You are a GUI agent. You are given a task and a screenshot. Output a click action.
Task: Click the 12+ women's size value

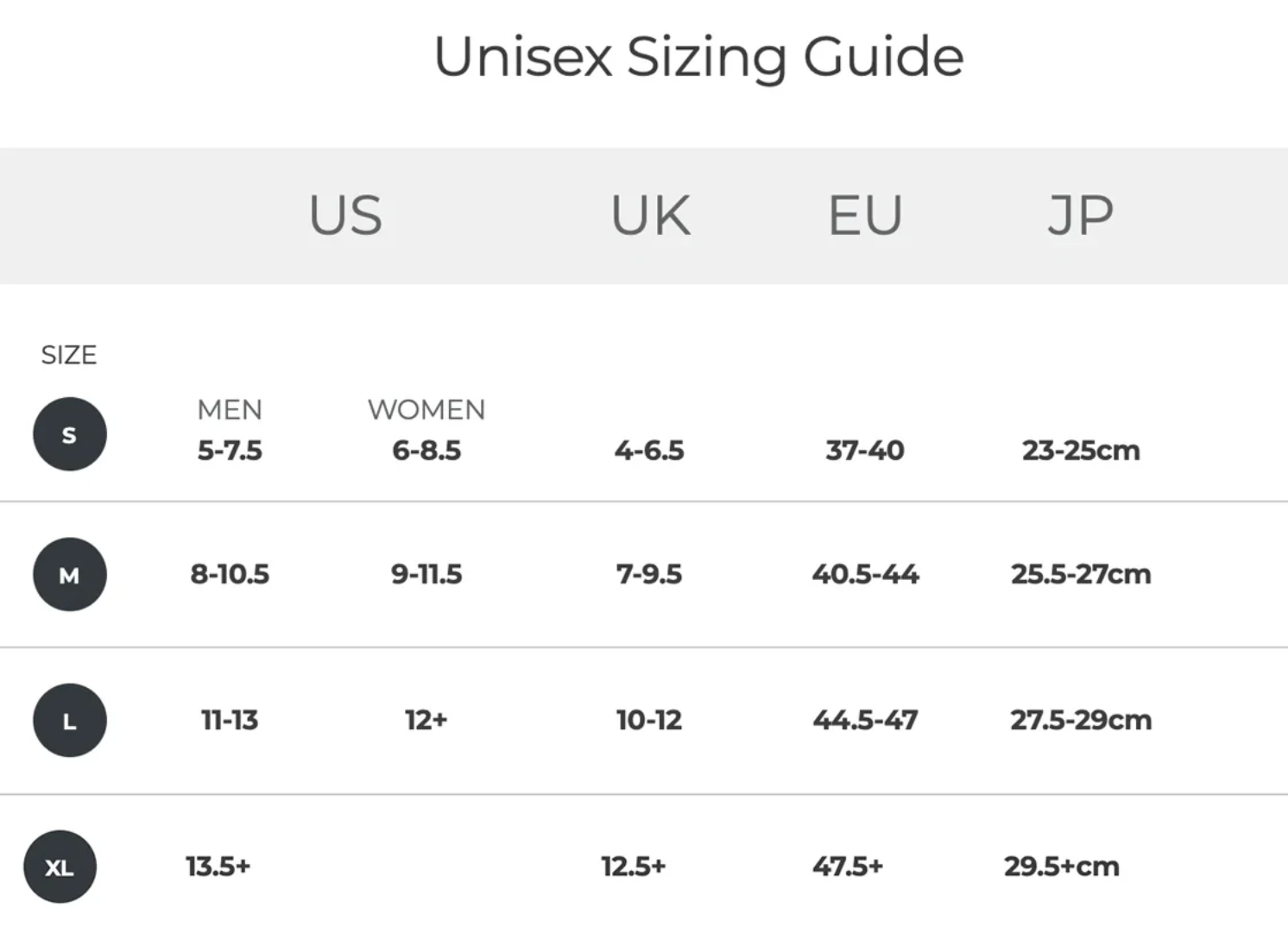[426, 720]
